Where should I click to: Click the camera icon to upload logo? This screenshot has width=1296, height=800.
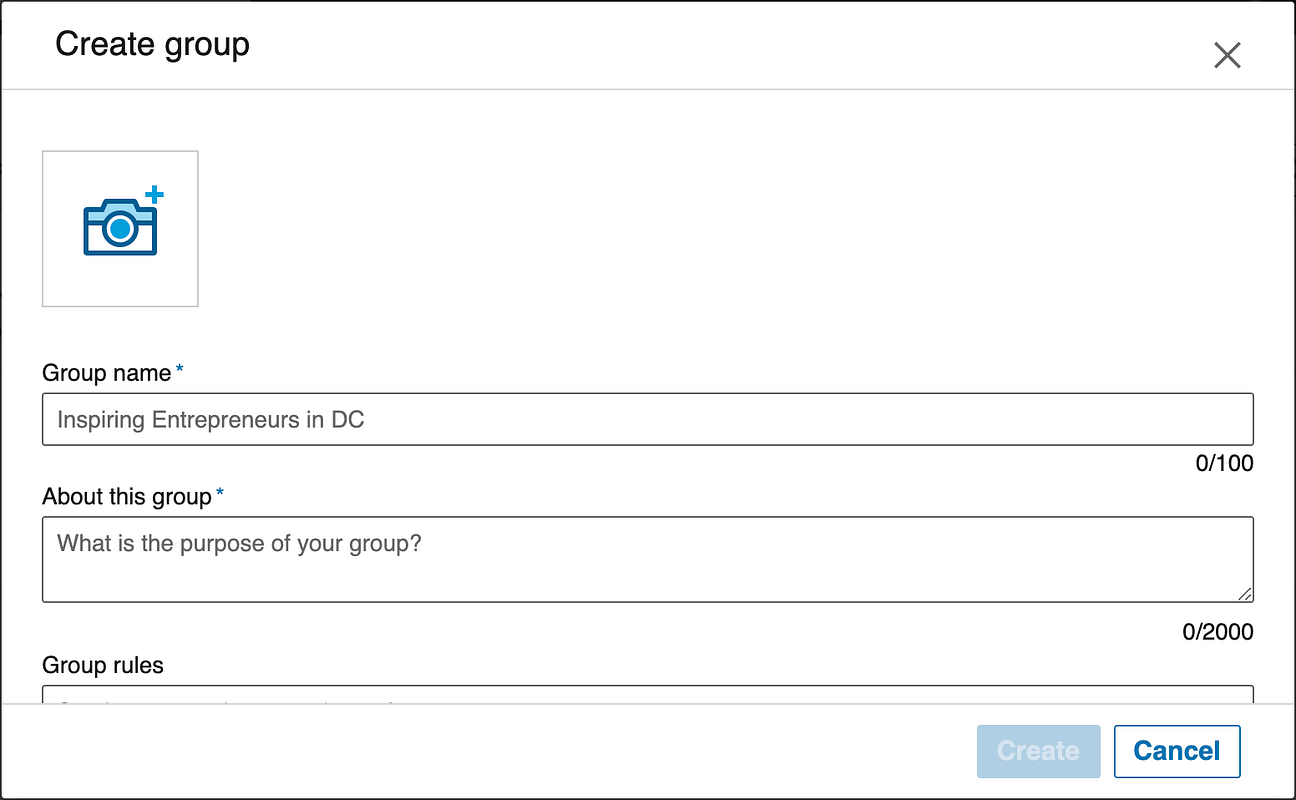pos(120,226)
